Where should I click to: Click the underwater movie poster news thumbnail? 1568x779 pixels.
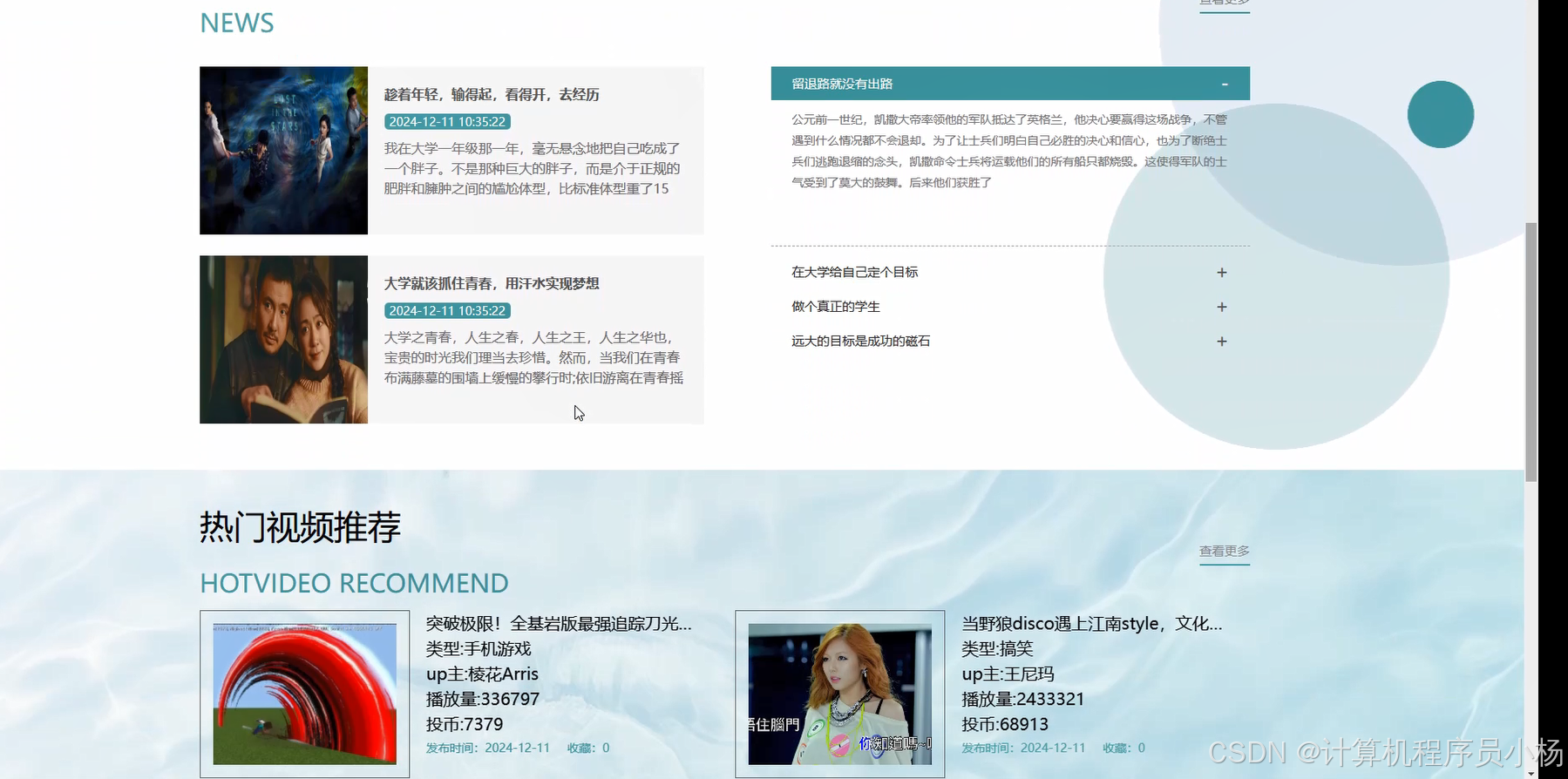click(283, 151)
